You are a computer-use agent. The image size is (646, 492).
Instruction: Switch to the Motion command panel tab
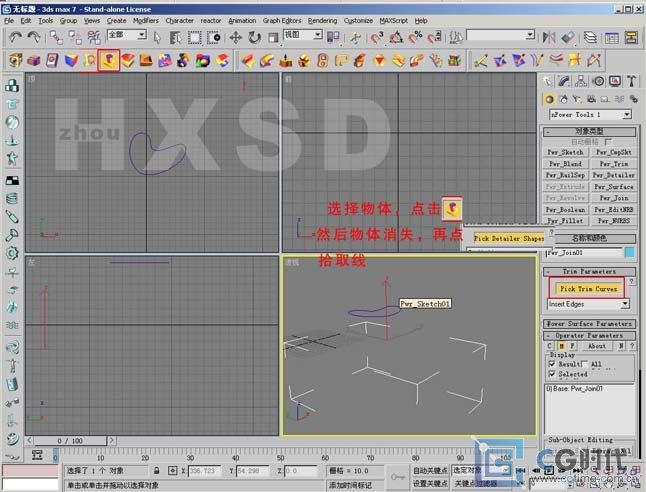pyautogui.click(x=598, y=81)
